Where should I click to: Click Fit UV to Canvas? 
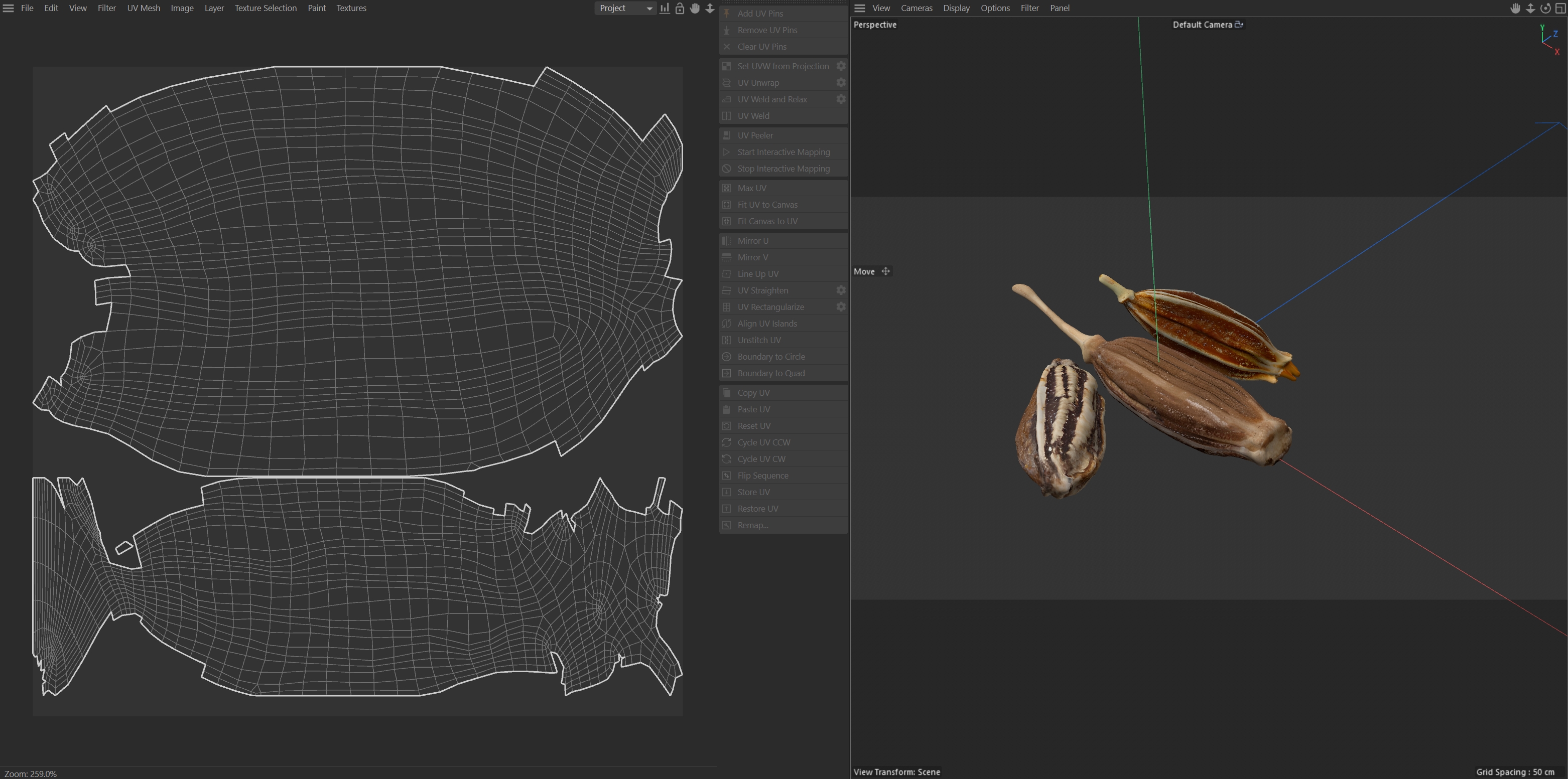pyautogui.click(x=767, y=205)
